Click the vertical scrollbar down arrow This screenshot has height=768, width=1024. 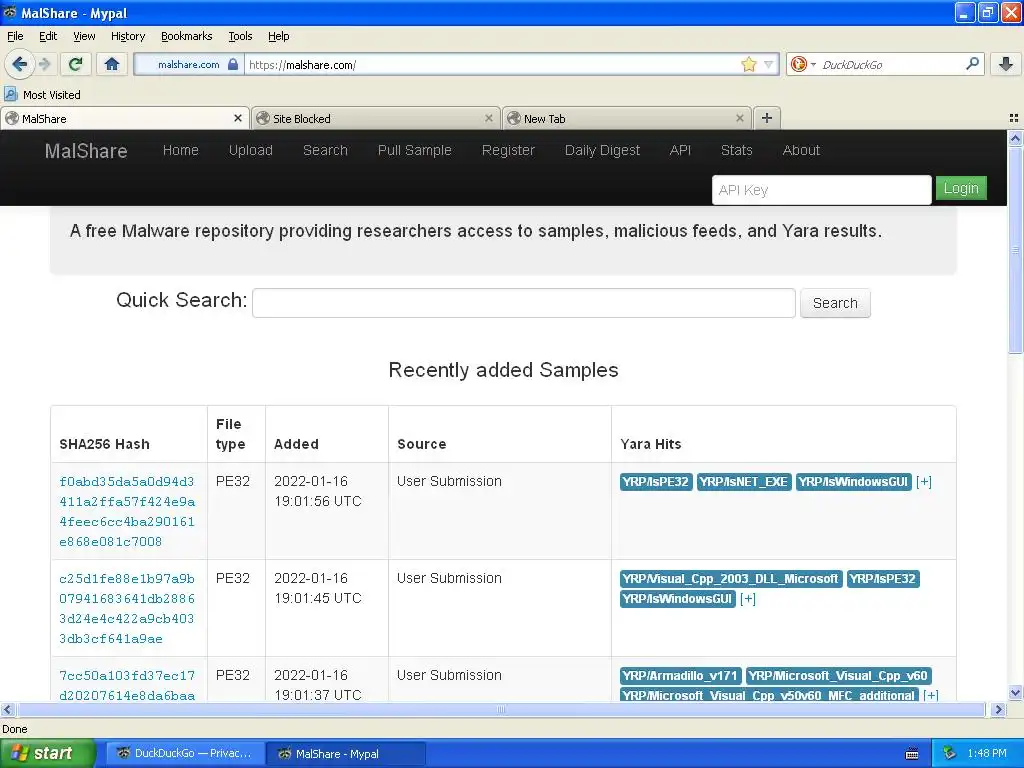tap(1015, 693)
